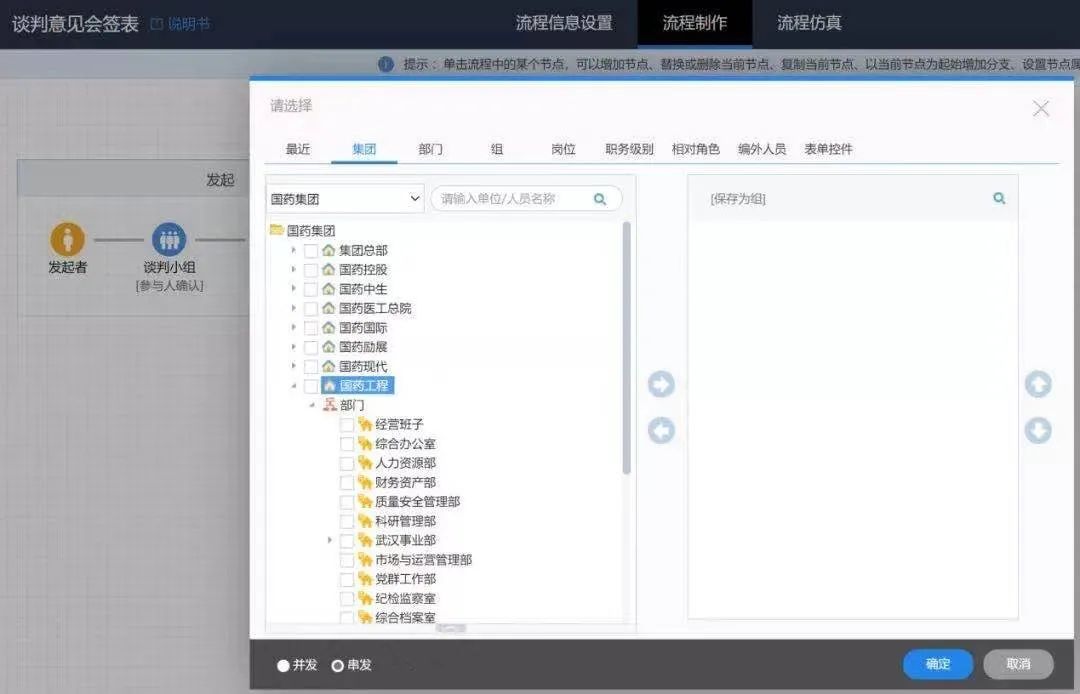Click the up arrow to move member up

coord(1038,384)
